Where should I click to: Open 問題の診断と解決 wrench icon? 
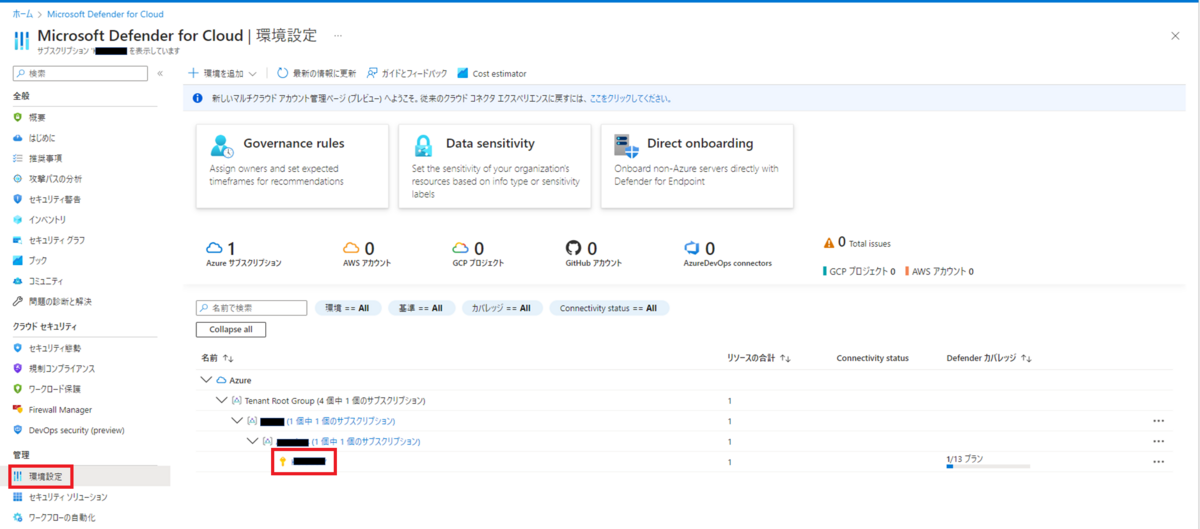point(18,301)
